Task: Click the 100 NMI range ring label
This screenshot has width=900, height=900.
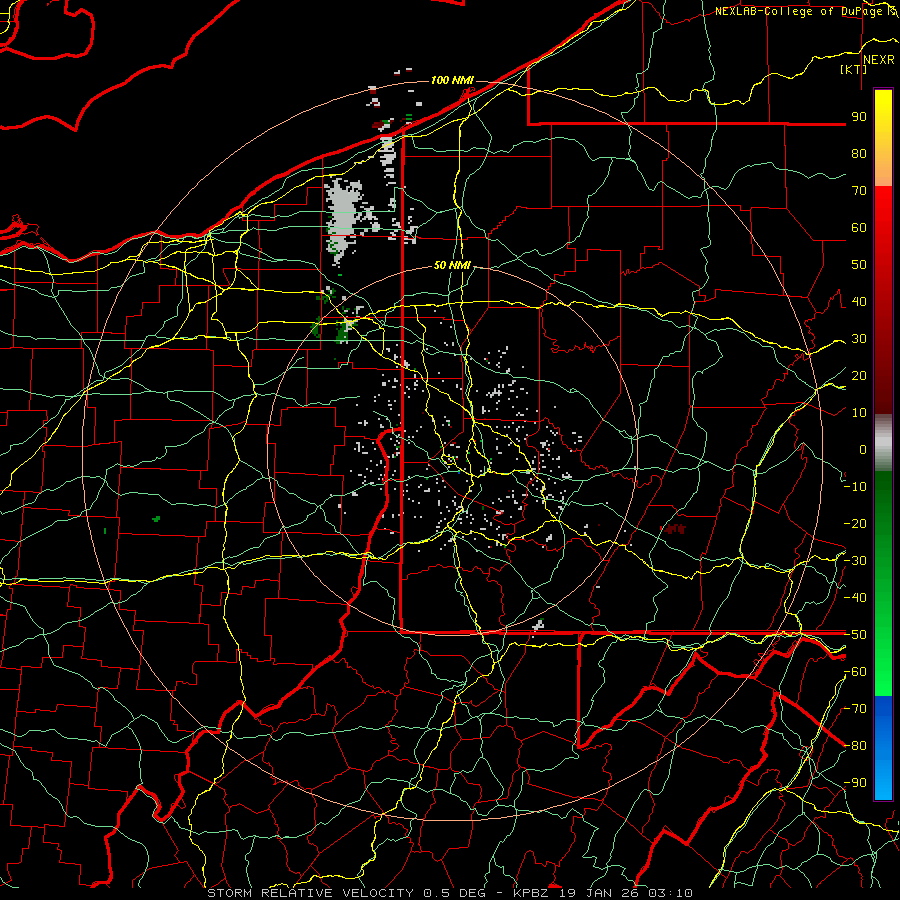Action: [x=452, y=80]
